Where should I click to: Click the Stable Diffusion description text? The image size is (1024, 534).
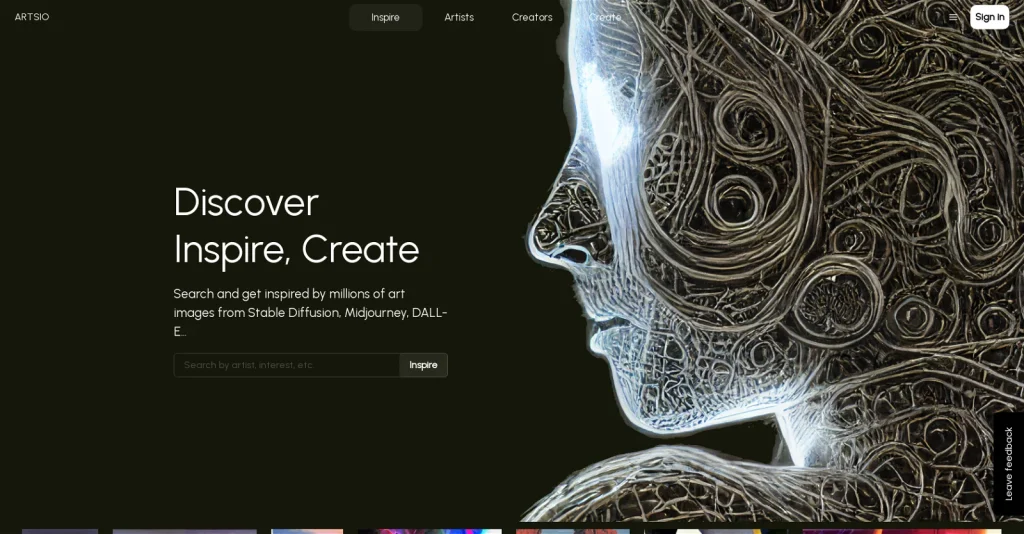click(310, 312)
